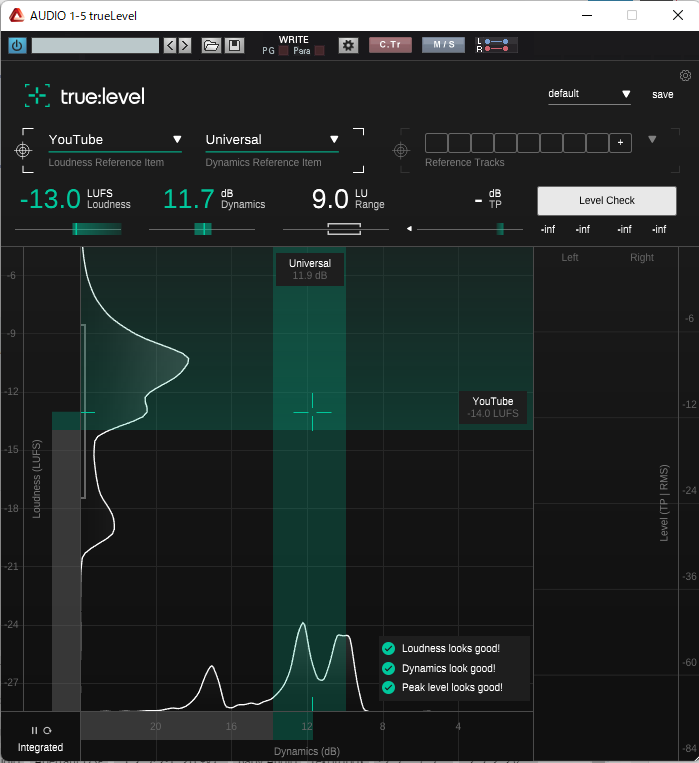Open plugin host settings gear
This screenshot has width=699, height=763.
(348, 46)
